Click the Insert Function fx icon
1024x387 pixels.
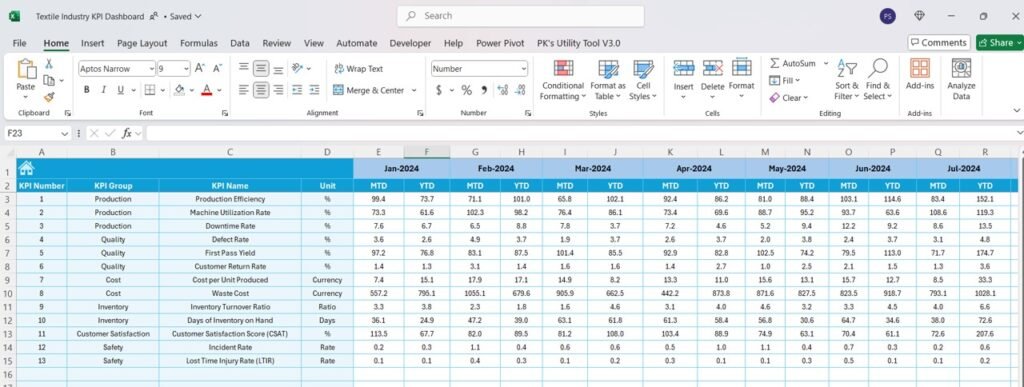click(127, 133)
